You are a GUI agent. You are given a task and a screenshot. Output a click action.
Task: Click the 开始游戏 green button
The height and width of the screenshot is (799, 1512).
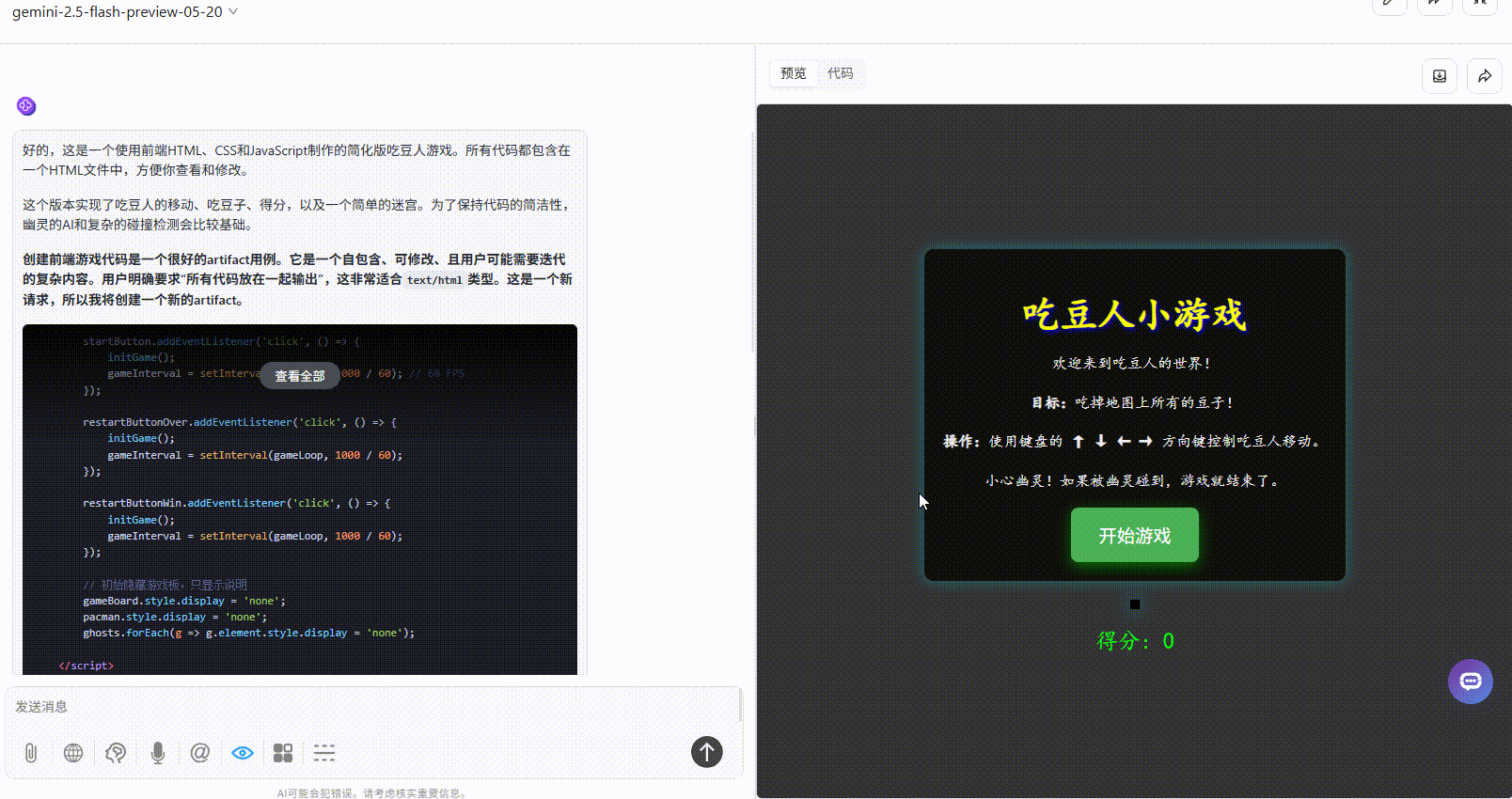[1135, 536]
